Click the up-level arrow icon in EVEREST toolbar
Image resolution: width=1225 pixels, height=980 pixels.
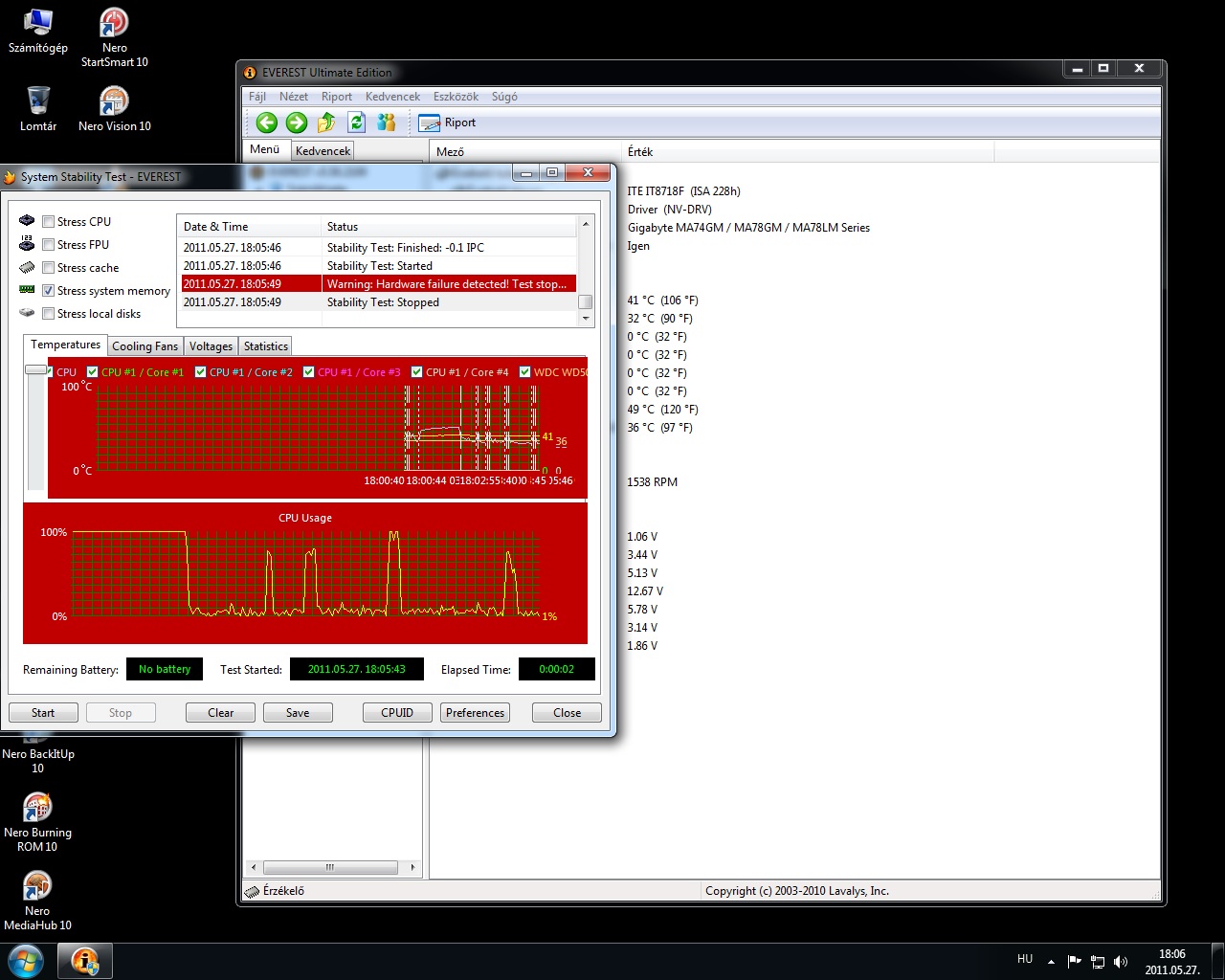coord(326,122)
